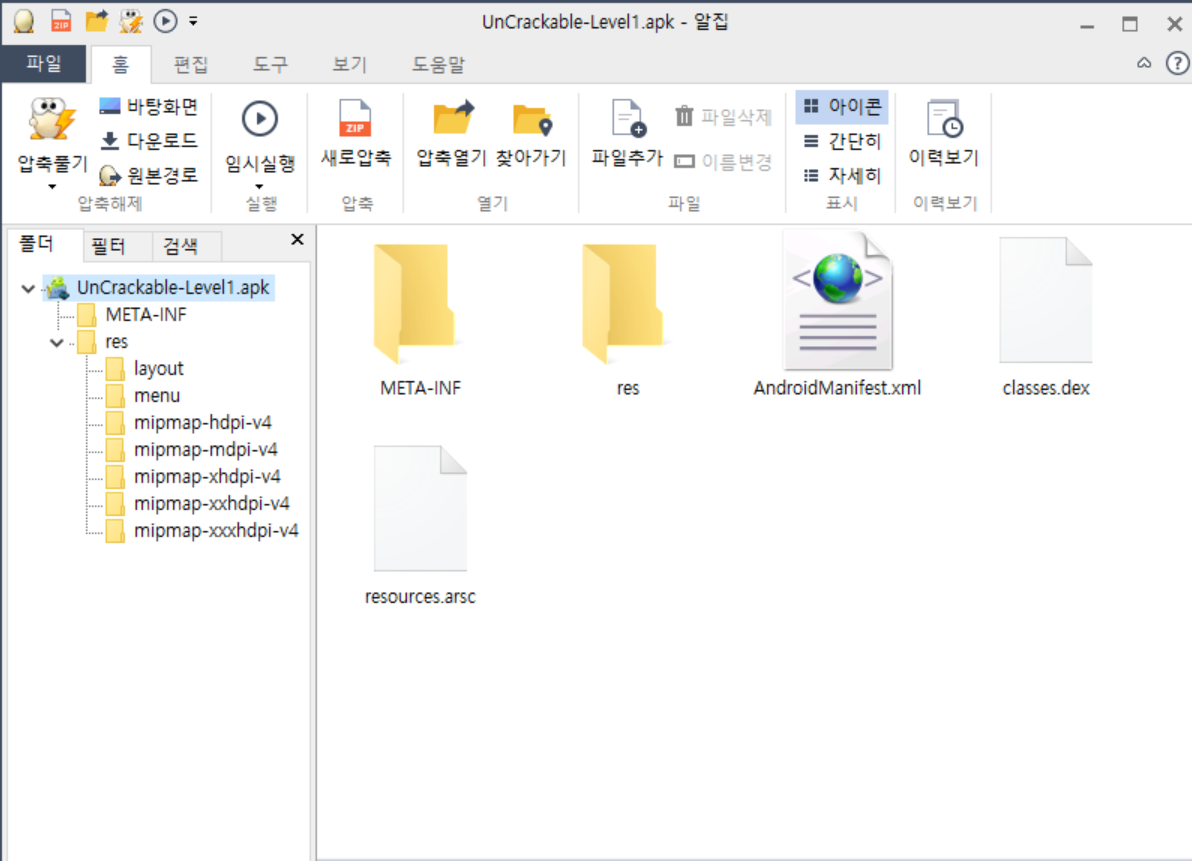The image size is (1192, 861).
Task: Close the folder side panel
Action: pos(297,239)
